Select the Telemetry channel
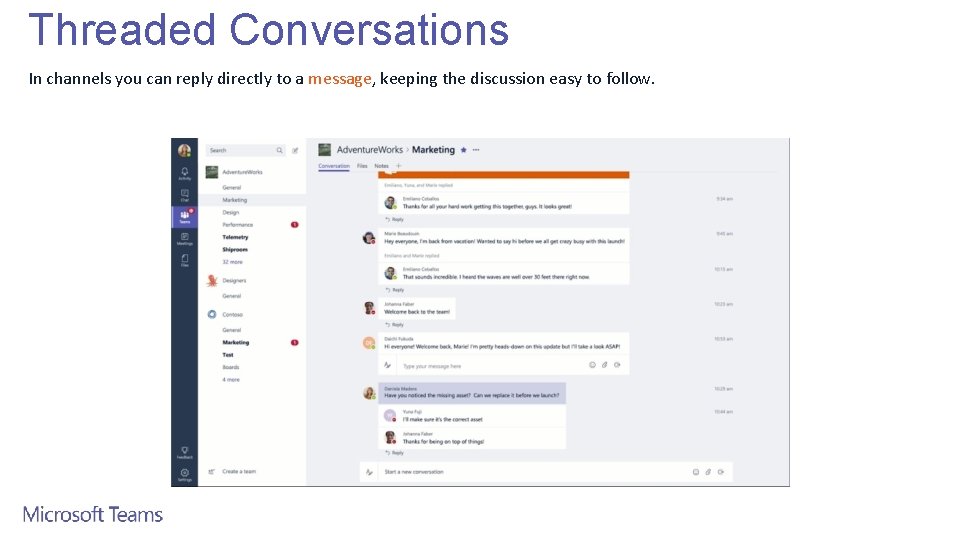 point(235,237)
